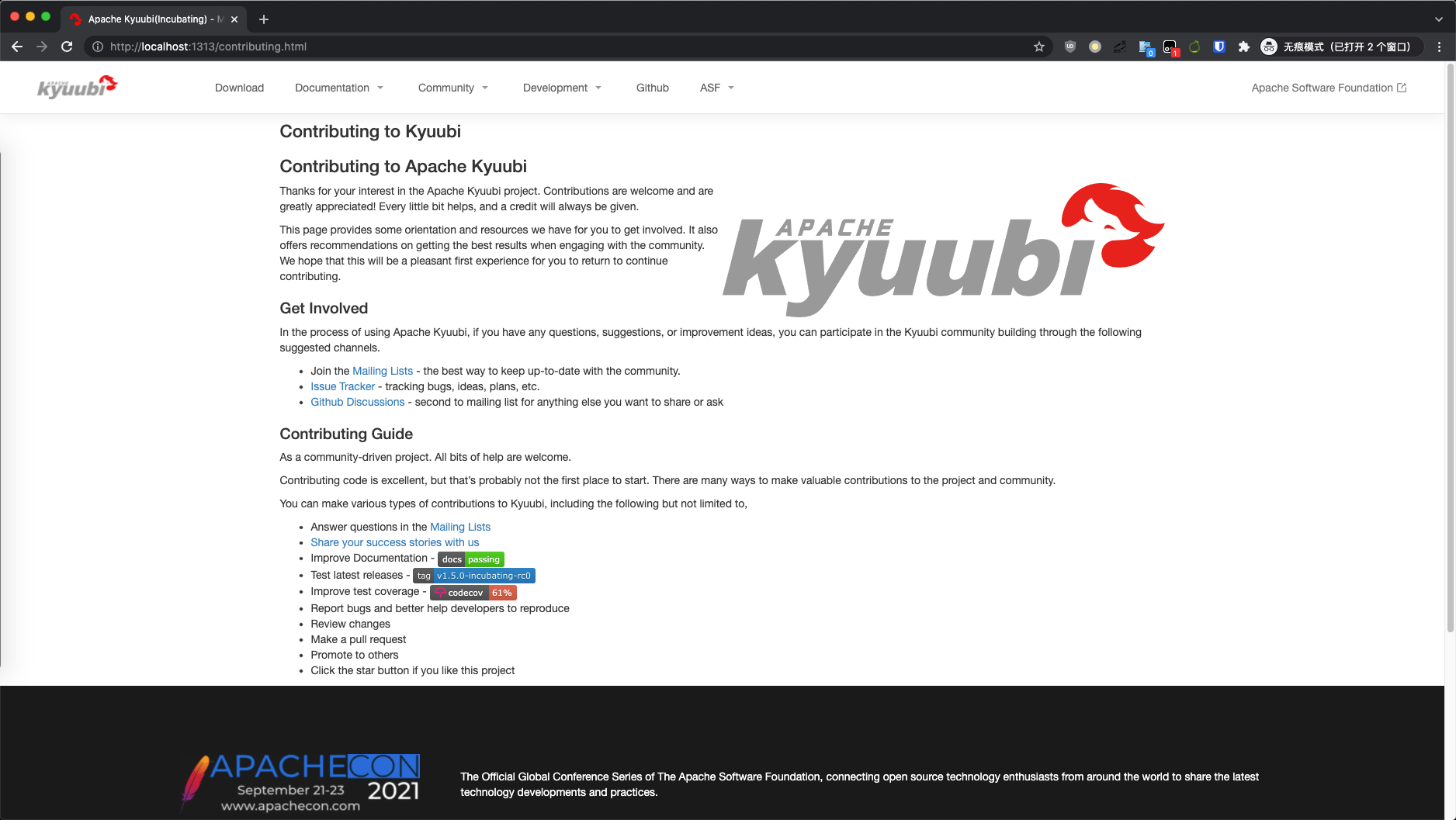
Task: Click the site info icon in address bar
Action: coord(98,47)
